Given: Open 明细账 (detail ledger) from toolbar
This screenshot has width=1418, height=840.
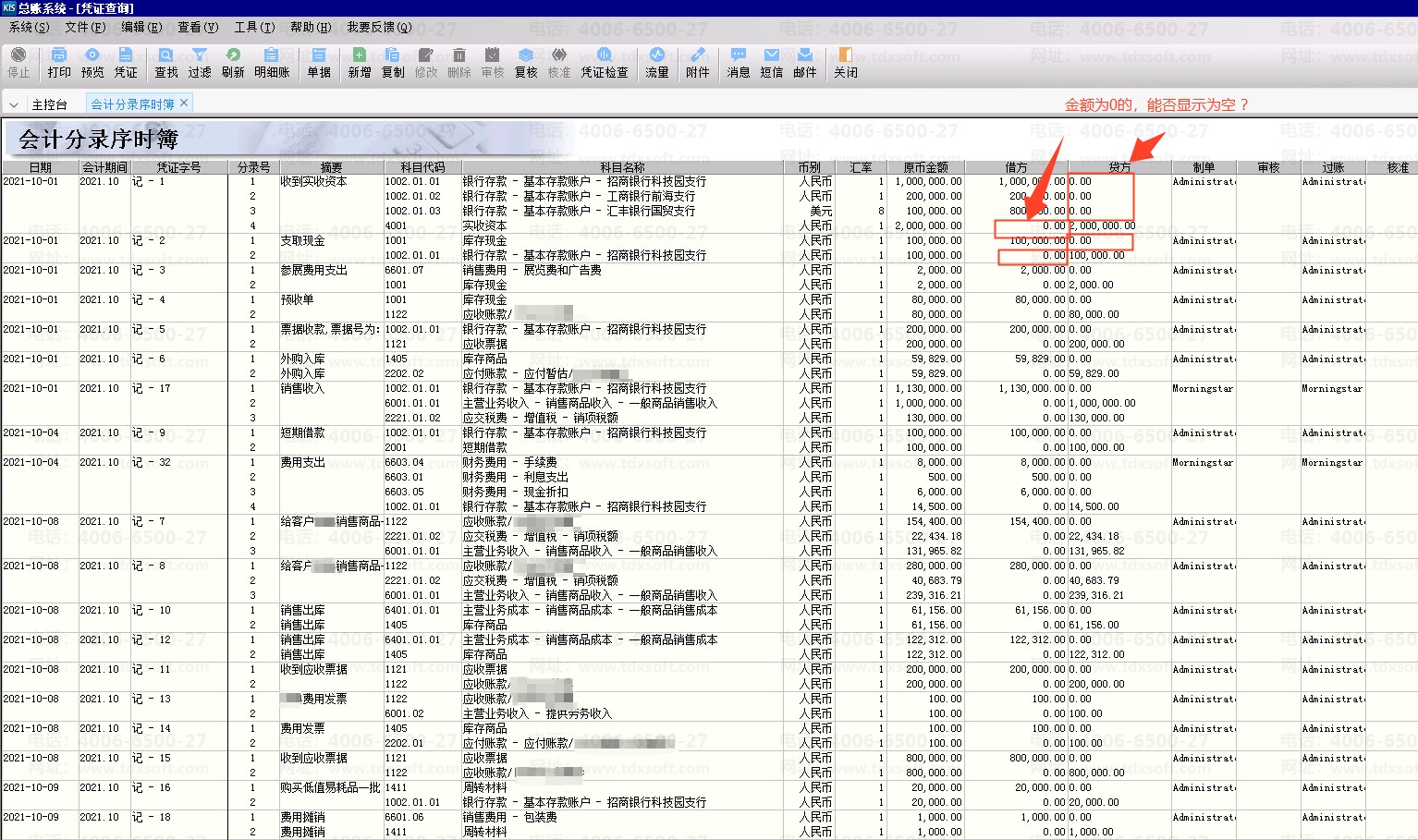Looking at the screenshot, I should pyautogui.click(x=272, y=62).
